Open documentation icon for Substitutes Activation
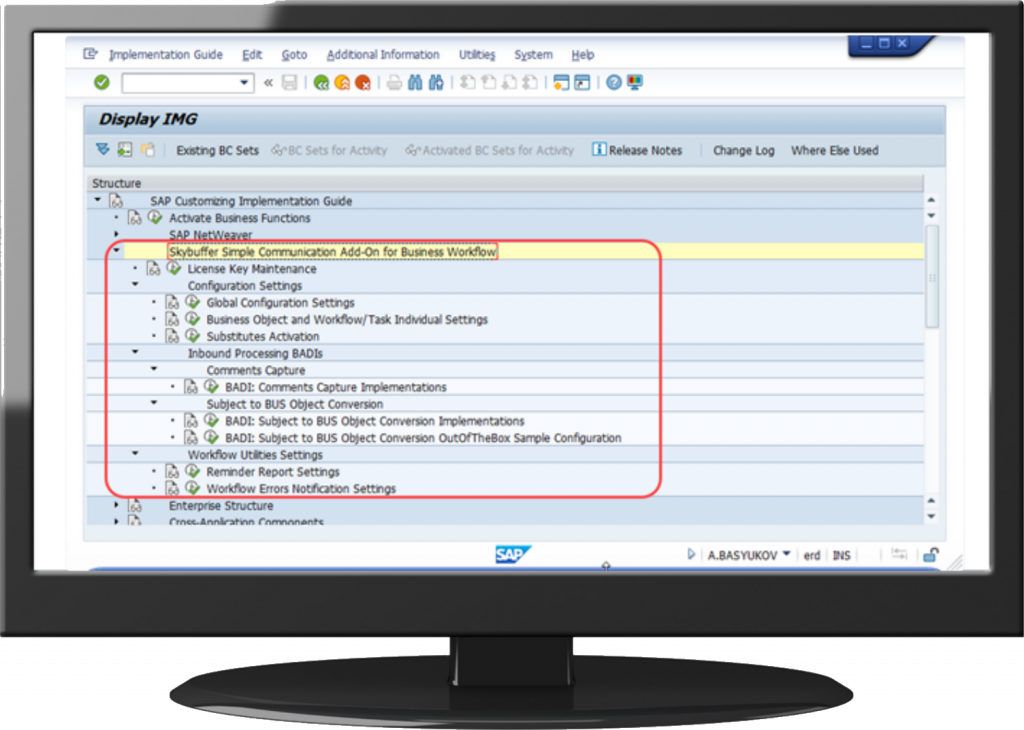Screen dimensions: 1024x730 tap(172, 336)
